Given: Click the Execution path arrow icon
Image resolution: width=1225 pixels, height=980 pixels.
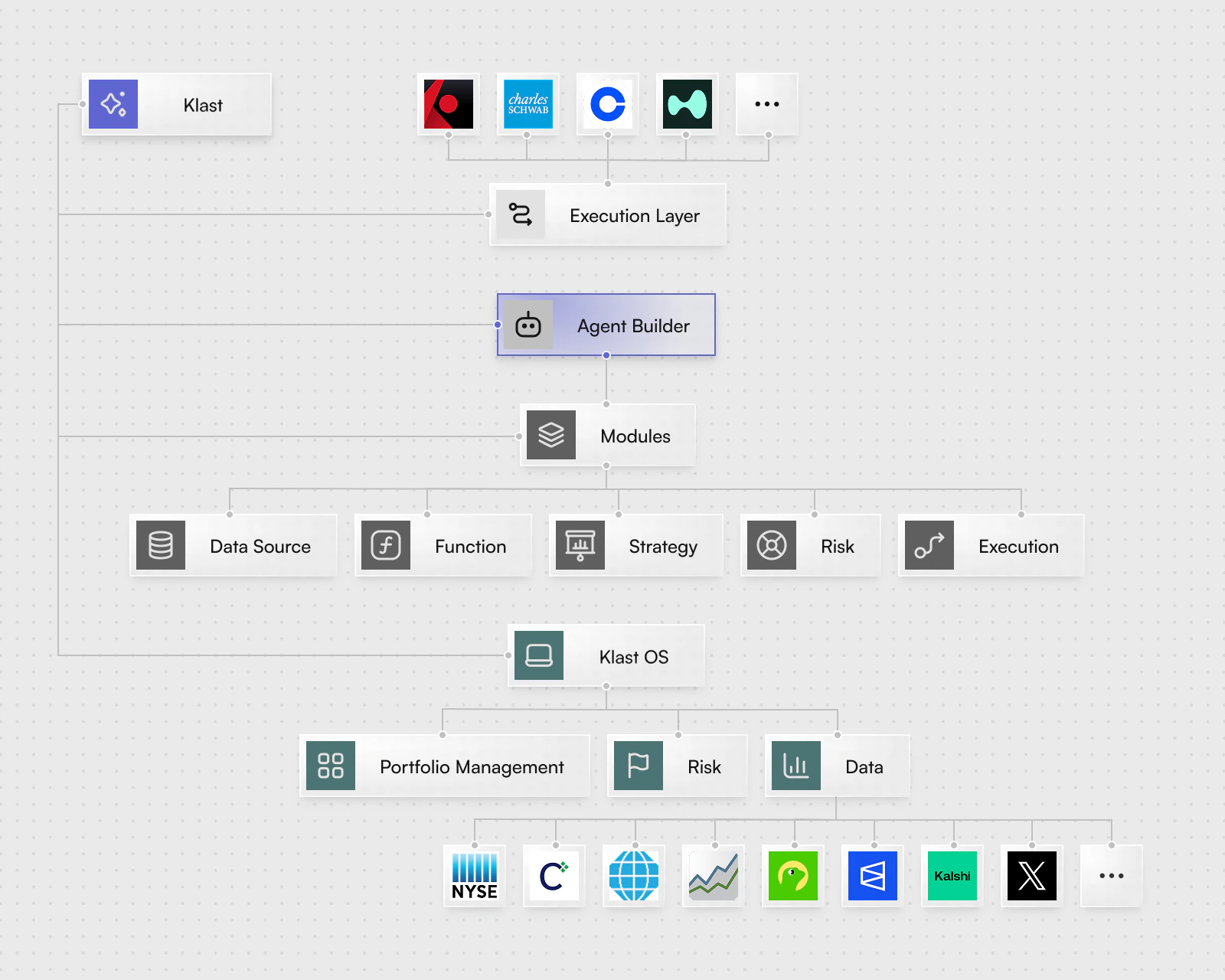Looking at the screenshot, I should point(929,545).
